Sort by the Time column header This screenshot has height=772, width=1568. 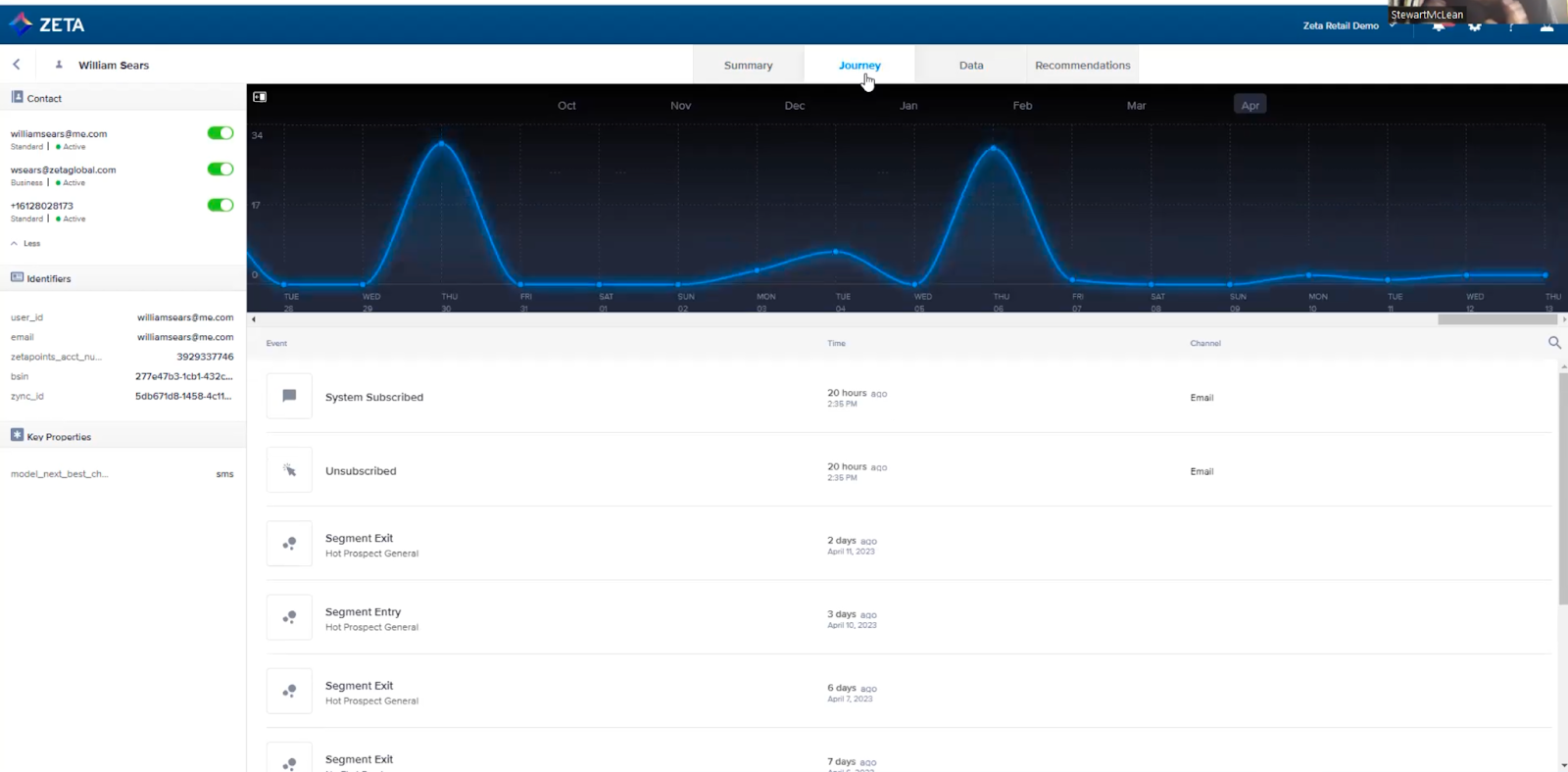click(x=836, y=343)
